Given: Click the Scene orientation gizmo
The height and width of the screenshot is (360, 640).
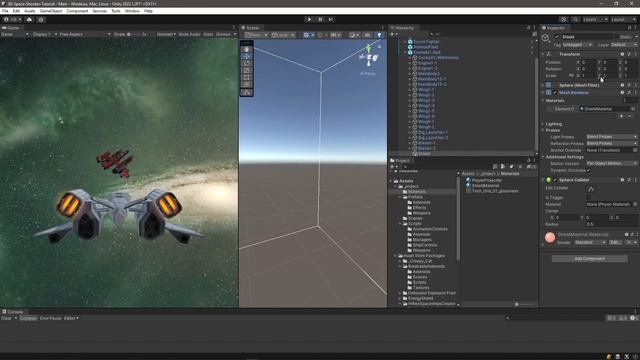Looking at the screenshot, I should [369, 58].
